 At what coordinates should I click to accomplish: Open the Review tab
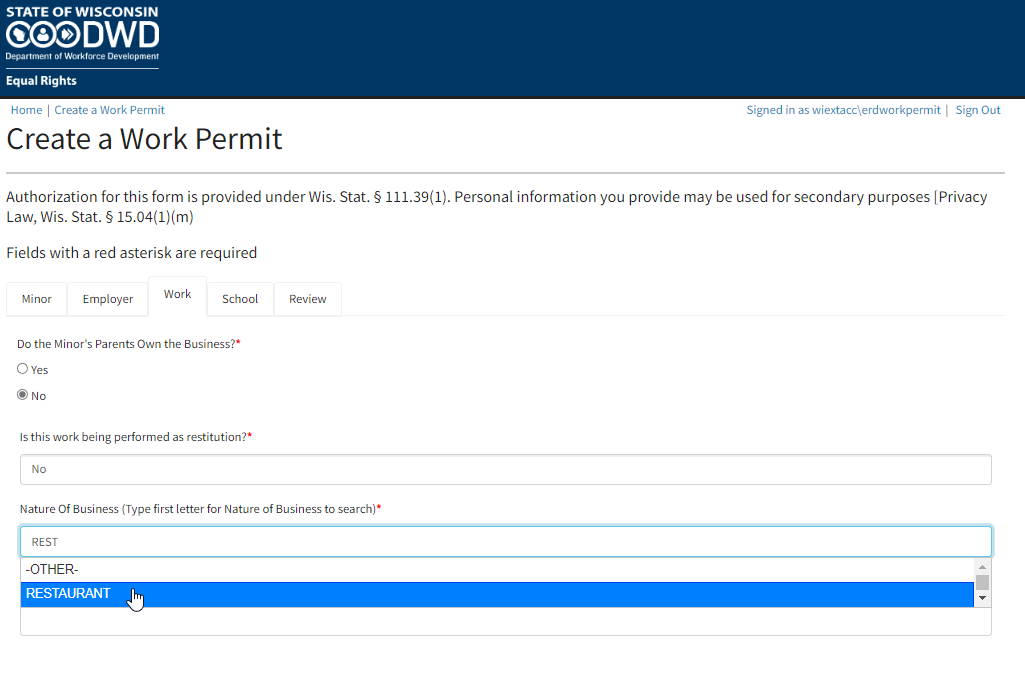pyautogui.click(x=308, y=299)
